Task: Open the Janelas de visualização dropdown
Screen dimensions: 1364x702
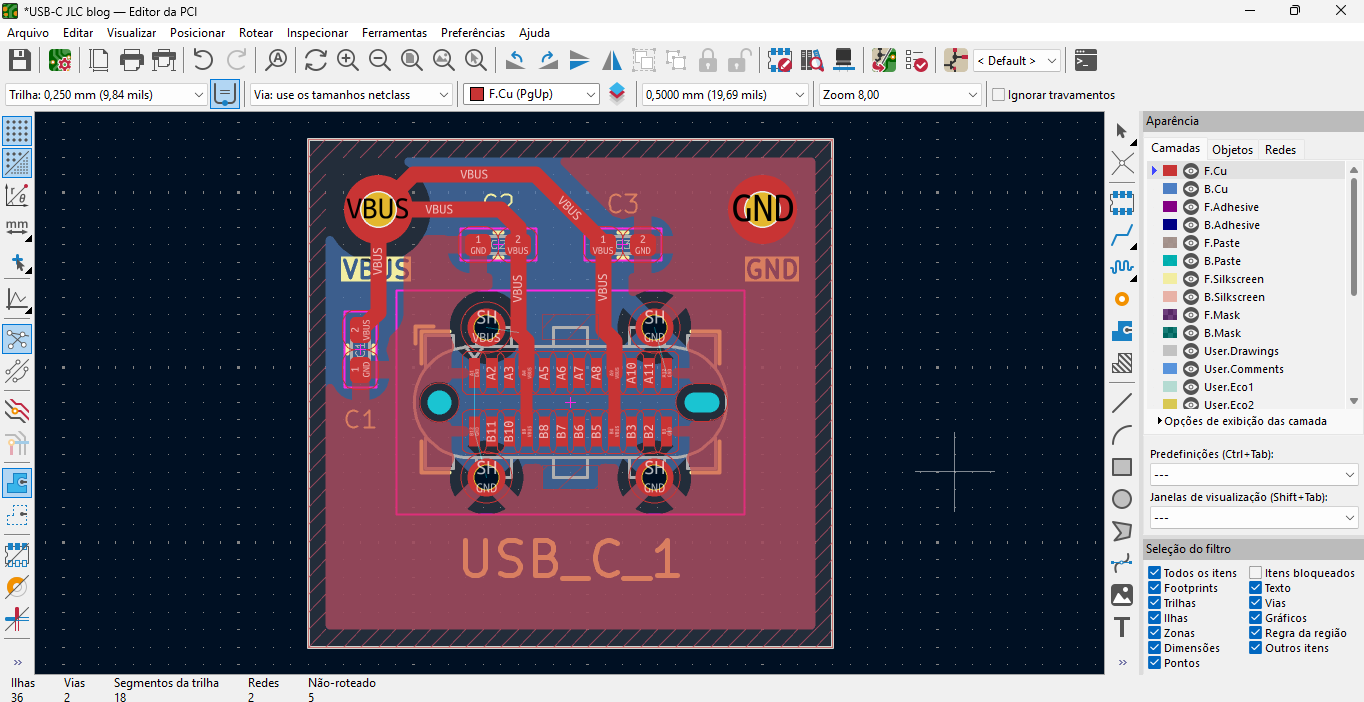Action: point(1253,518)
